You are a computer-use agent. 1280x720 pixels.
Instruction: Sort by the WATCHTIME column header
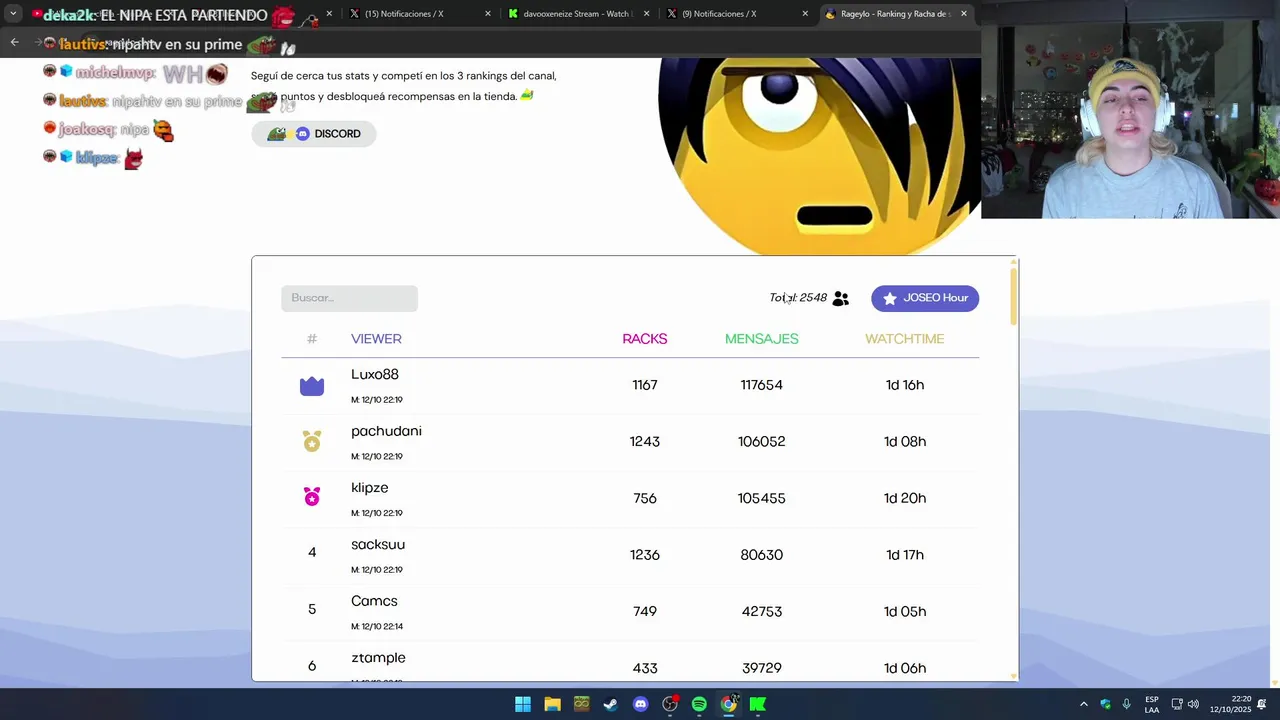point(905,339)
